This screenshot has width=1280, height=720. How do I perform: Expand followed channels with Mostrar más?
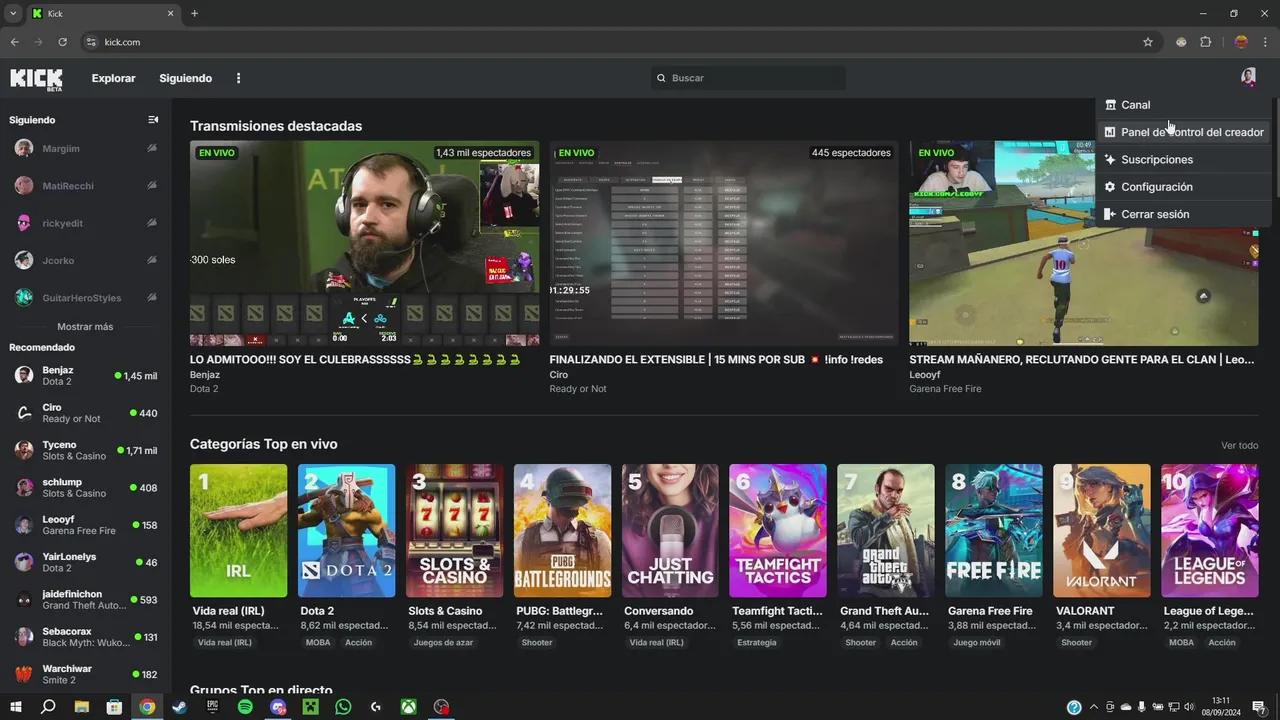tap(84, 326)
